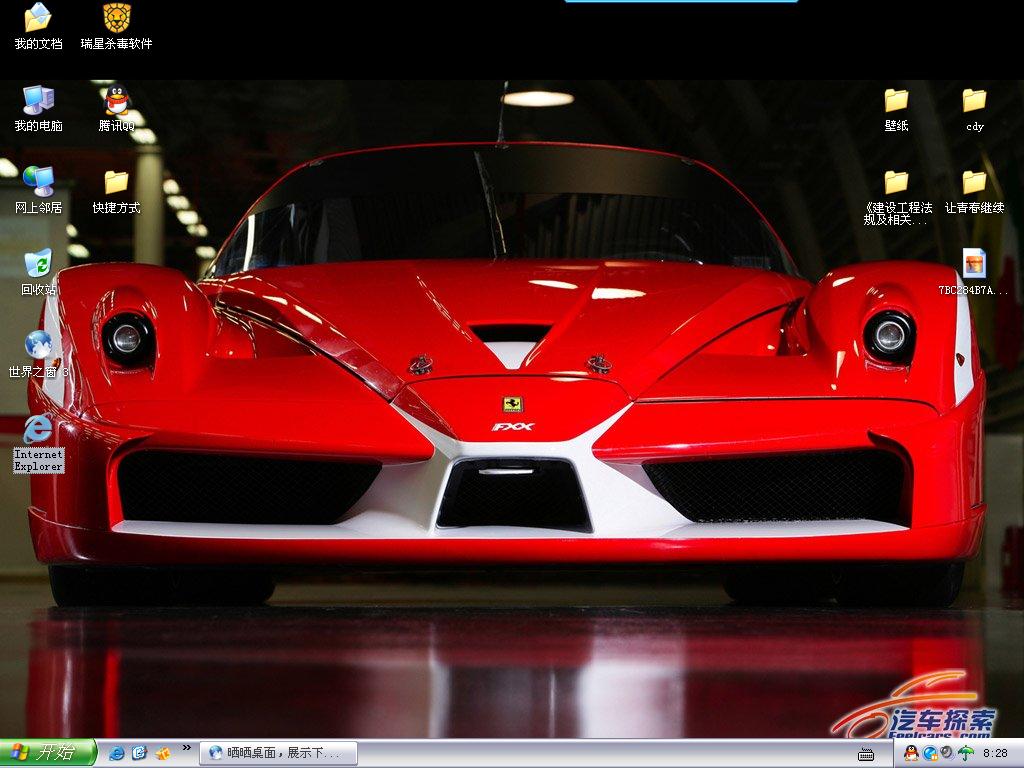Click the 开始 Start button

tap(48, 753)
